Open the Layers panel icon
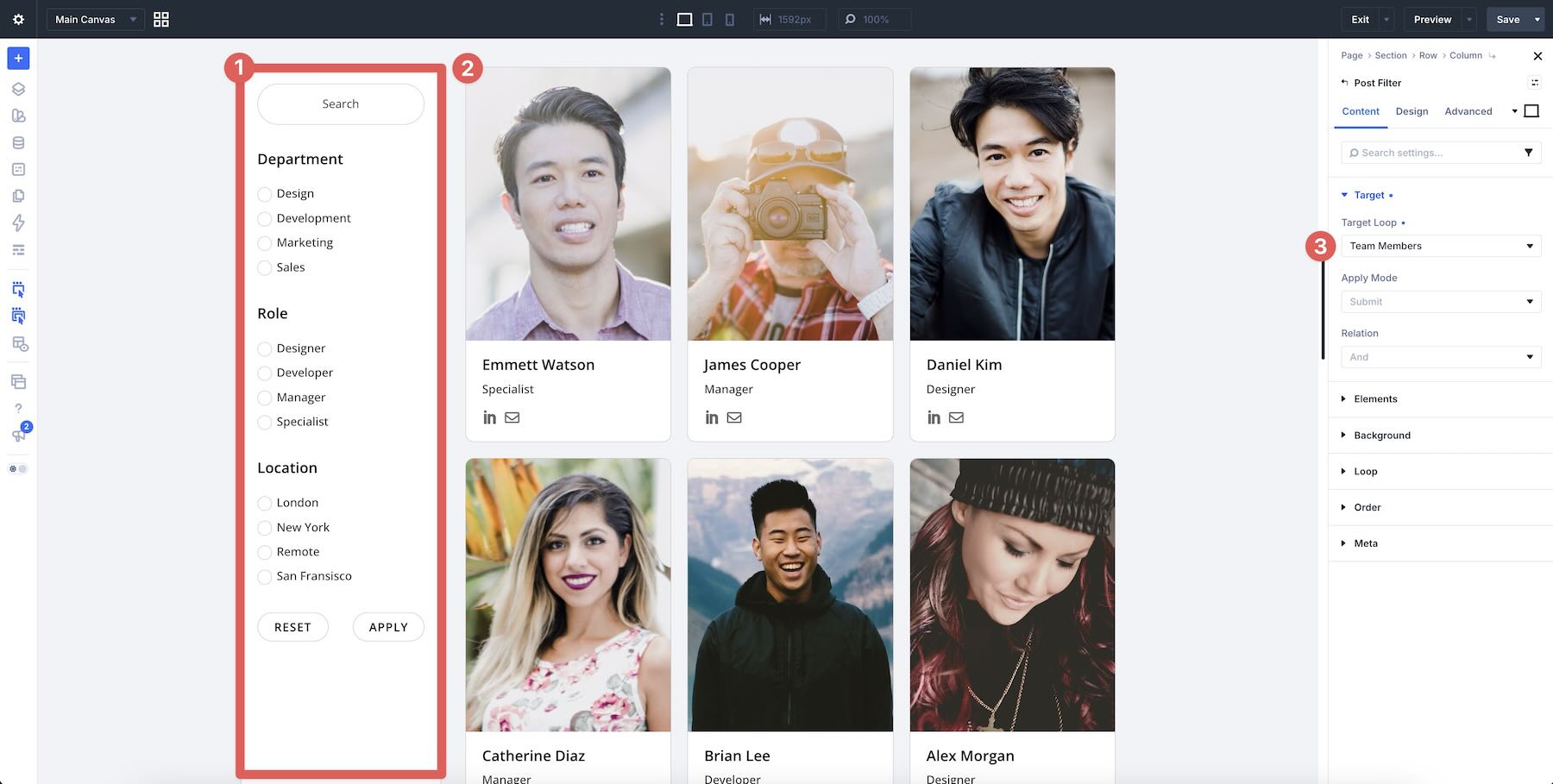The width and height of the screenshot is (1553, 784). point(18,89)
